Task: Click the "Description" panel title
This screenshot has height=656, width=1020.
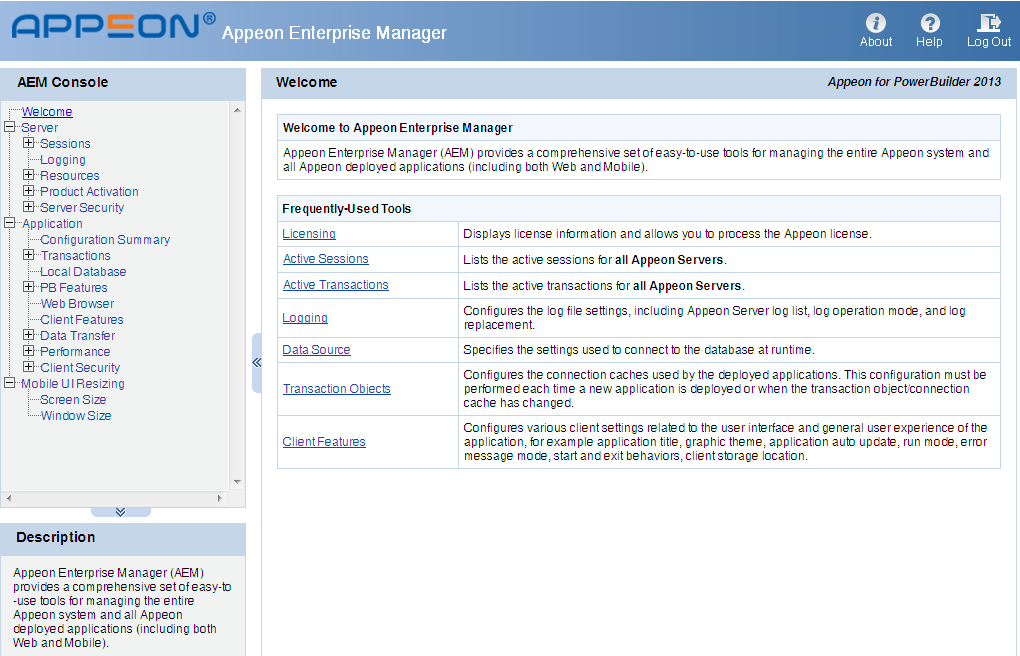Action: [x=55, y=538]
